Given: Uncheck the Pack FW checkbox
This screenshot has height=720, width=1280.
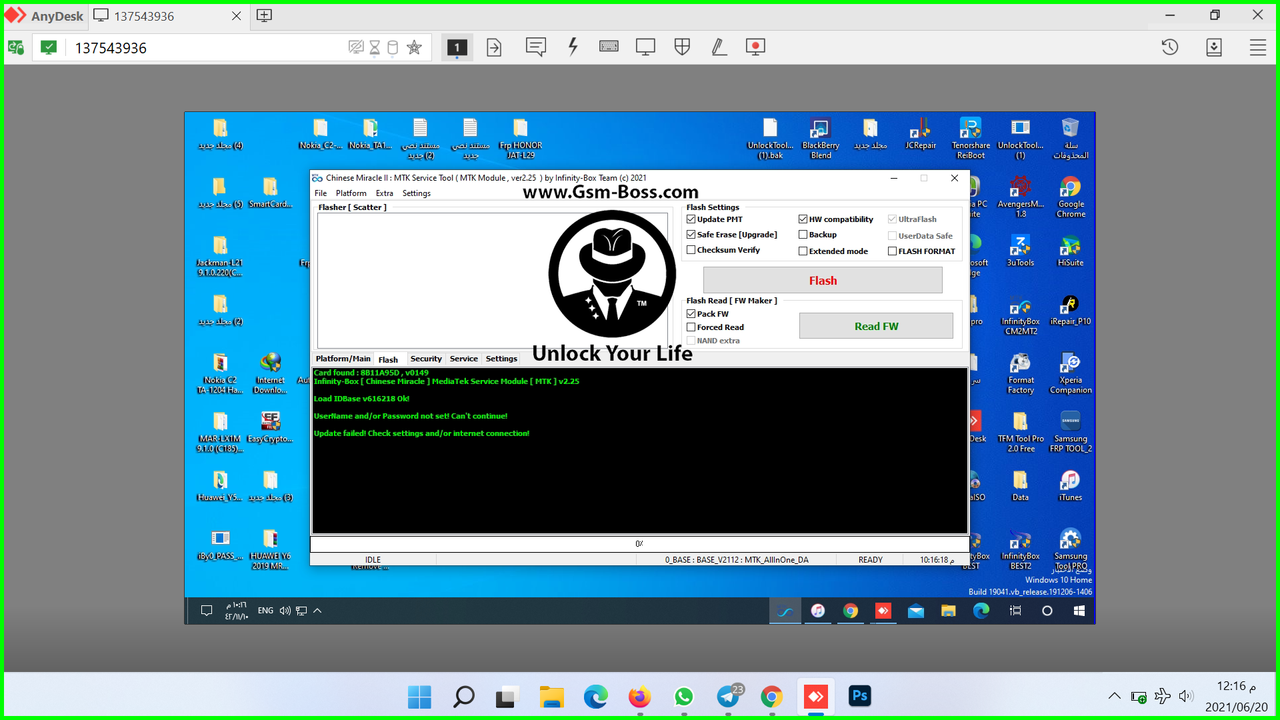Looking at the screenshot, I should (x=691, y=313).
